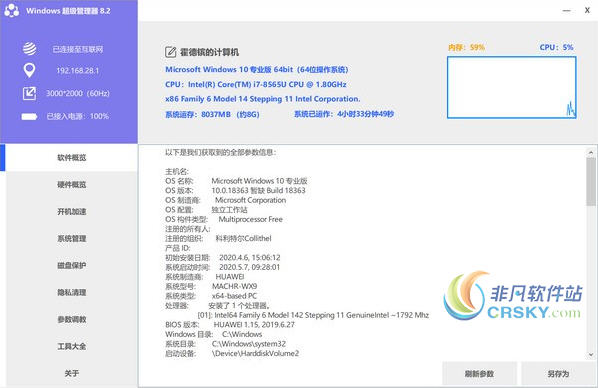Click the Windows Super Manager logo icon
598x388 pixels.
[x=11, y=11]
